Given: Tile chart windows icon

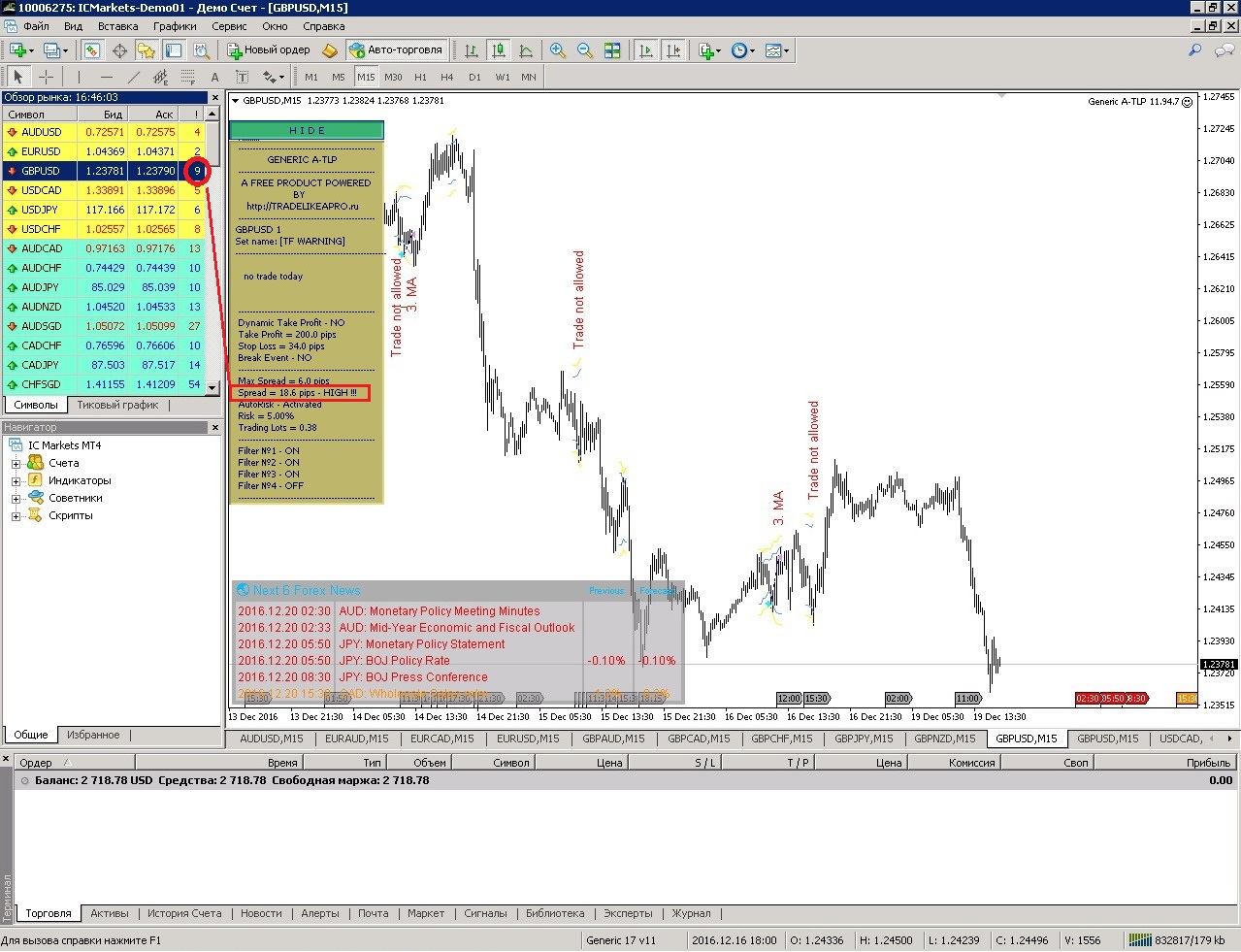Looking at the screenshot, I should click(612, 50).
